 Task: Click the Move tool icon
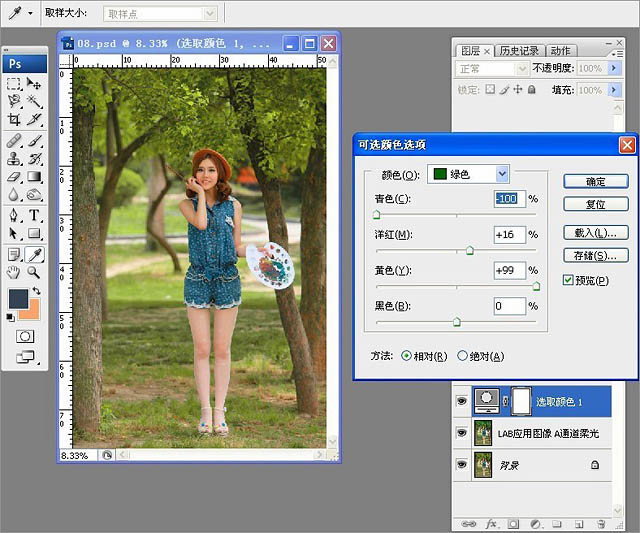34,85
